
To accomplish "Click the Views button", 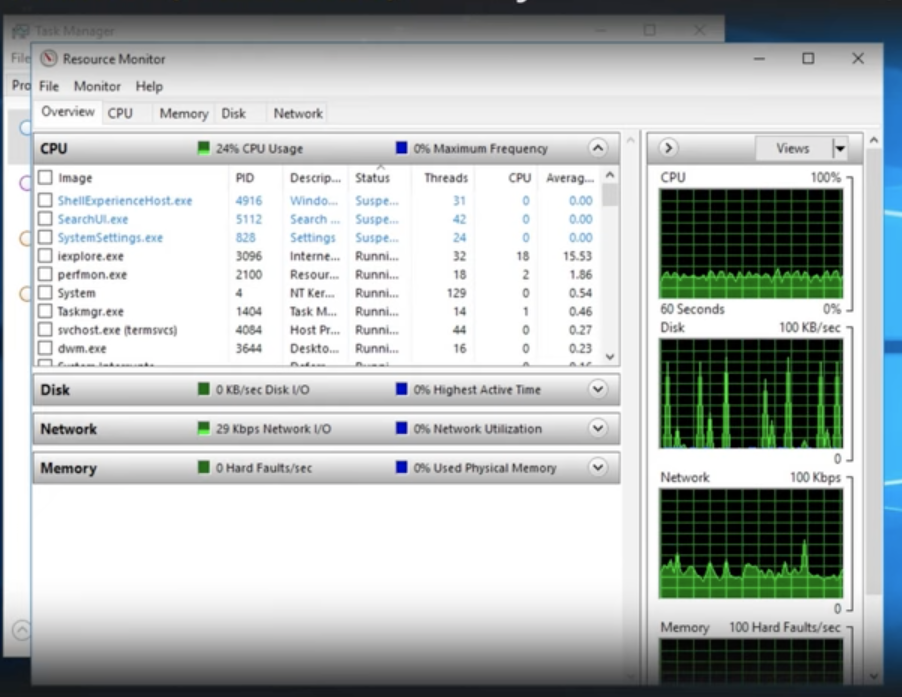I will (793, 148).
